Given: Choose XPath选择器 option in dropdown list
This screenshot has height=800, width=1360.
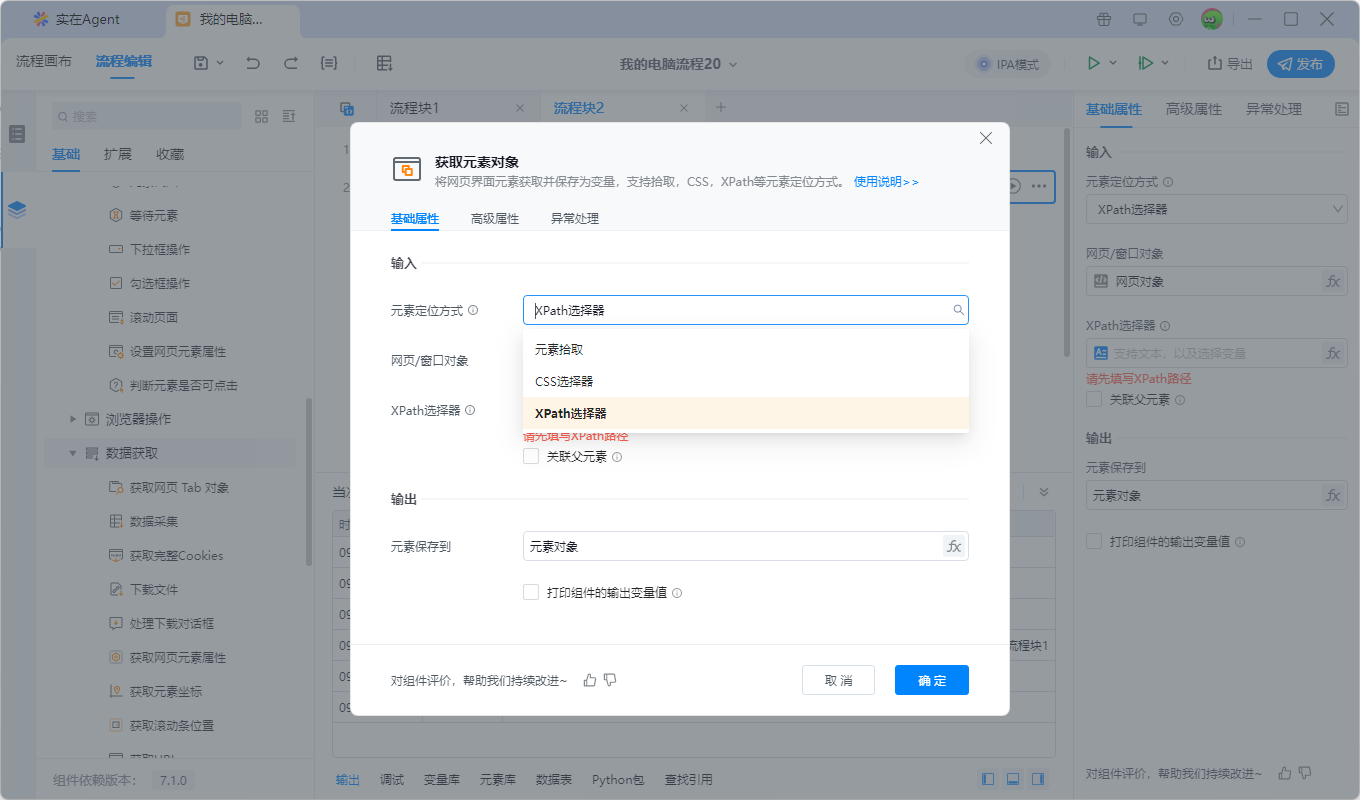Looking at the screenshot, I should (x=746, y=413).
